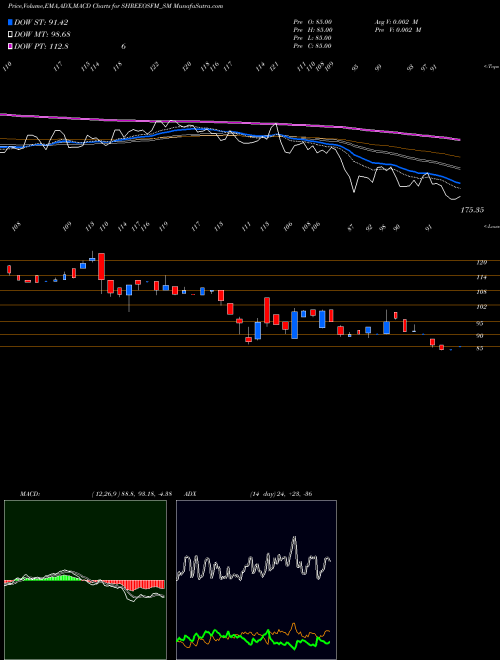This screenshot has width=500, height=660.
Task: Click the 'Pre H: 85.00' high value
Action: pos(313,30)
